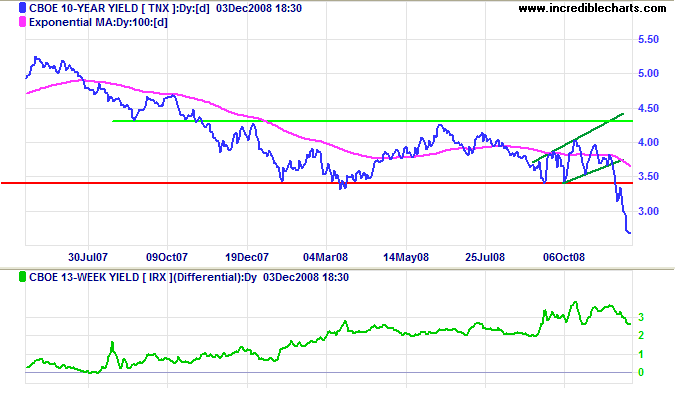Click the 0 value on differential scale
This screenshot has width=675, height=395.
(641, 372)
